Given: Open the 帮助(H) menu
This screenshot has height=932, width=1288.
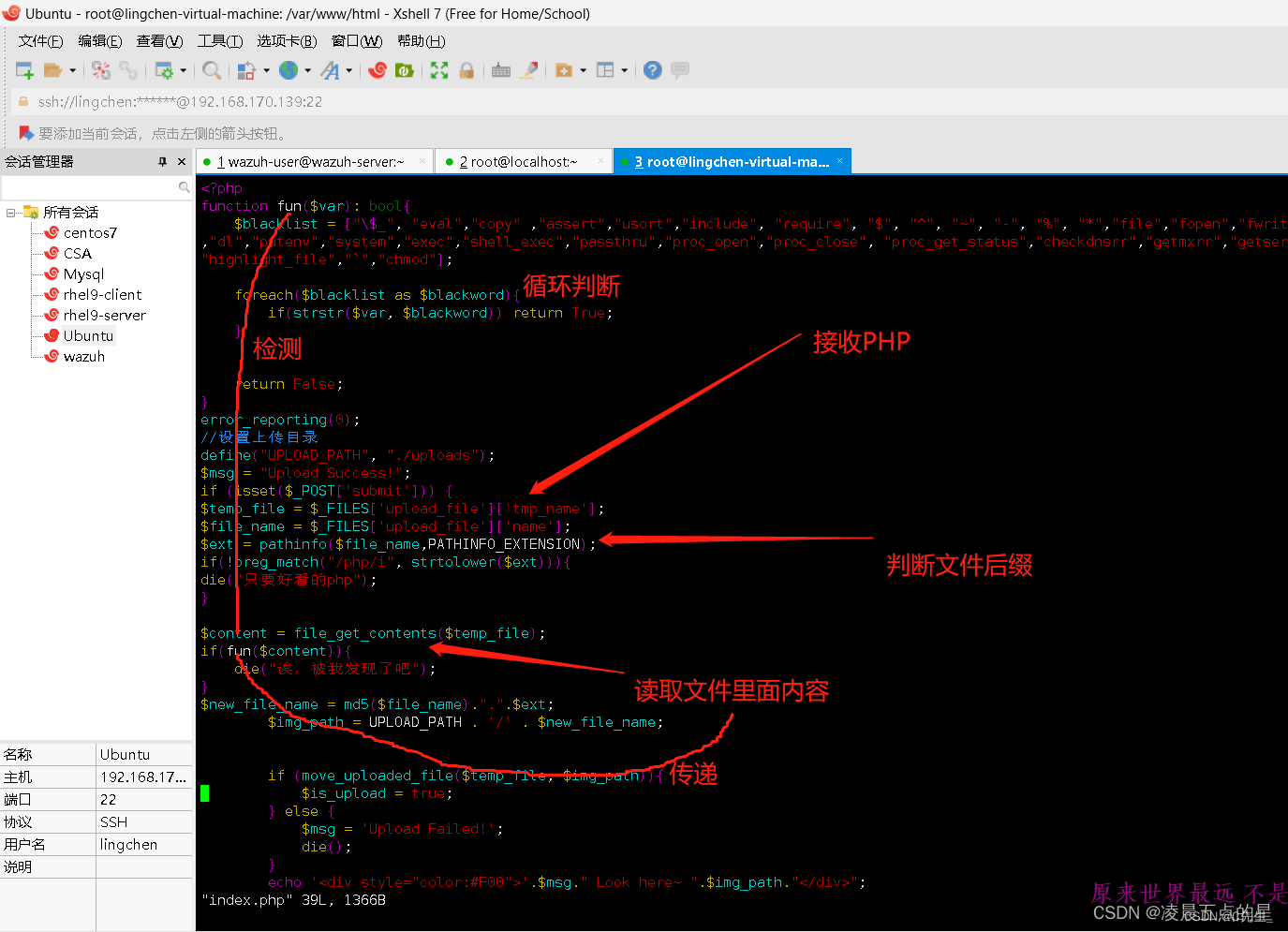Looking at the screenshot, I should (x=421, y=41).
